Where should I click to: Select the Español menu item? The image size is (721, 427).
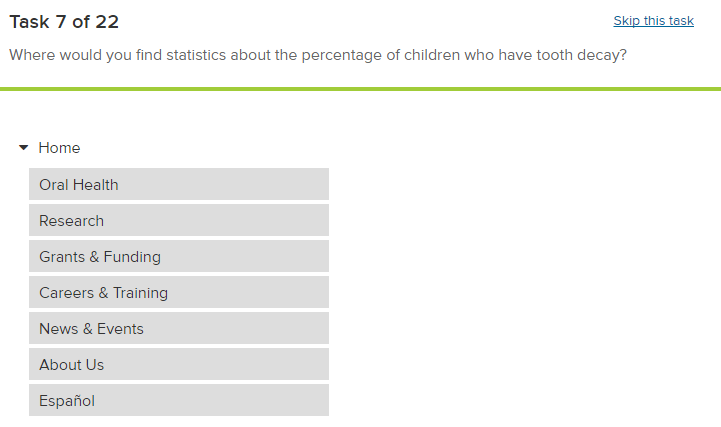pyautogui.click(x=178, y=400)
